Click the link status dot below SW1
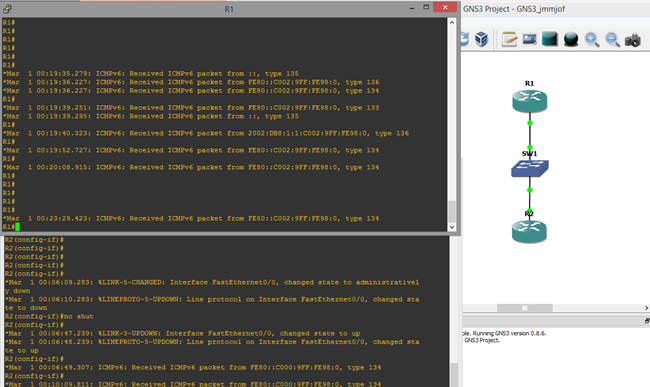This screenshot has height=387, width=650. [x=529, y=190]
